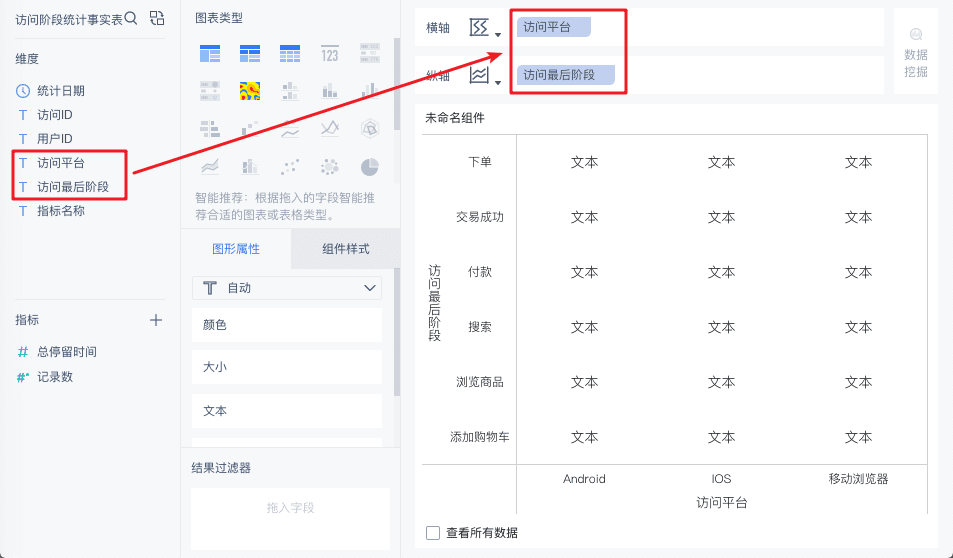Viewport: 953px width, 558px height.
Task: Click the 下单 row label
Action: (x=480, y=162)
